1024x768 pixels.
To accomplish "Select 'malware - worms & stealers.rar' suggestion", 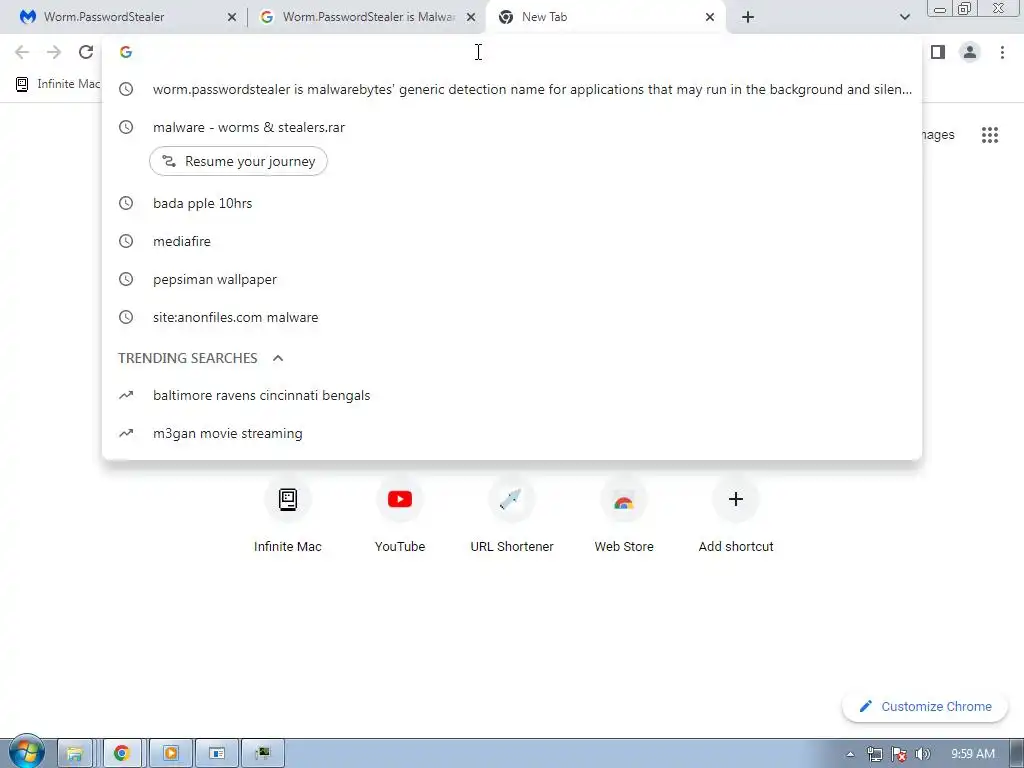I will coord(512,127).
